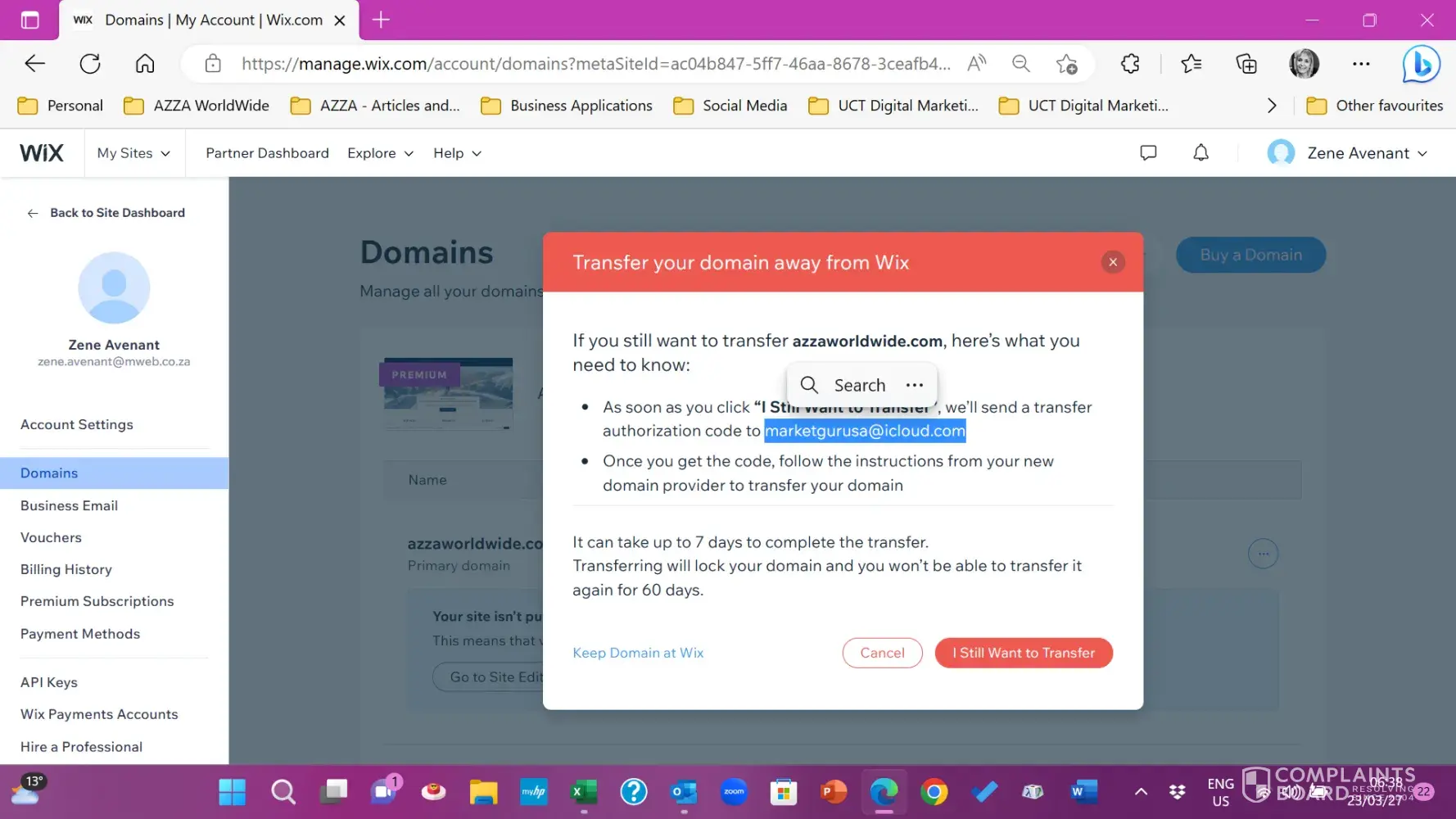Expand the Help menu

(457, 153)
